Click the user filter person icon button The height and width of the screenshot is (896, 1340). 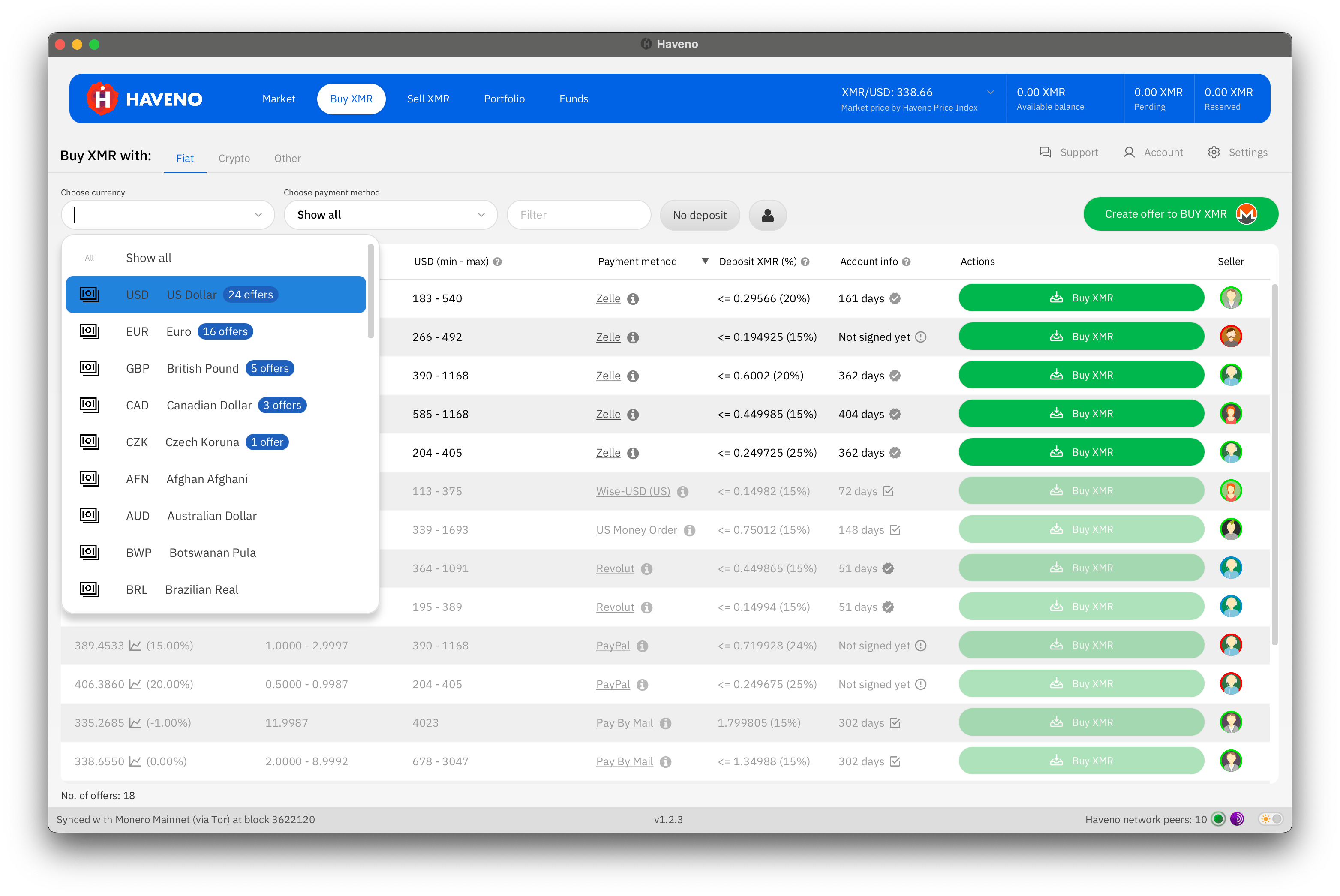(767, 216)
